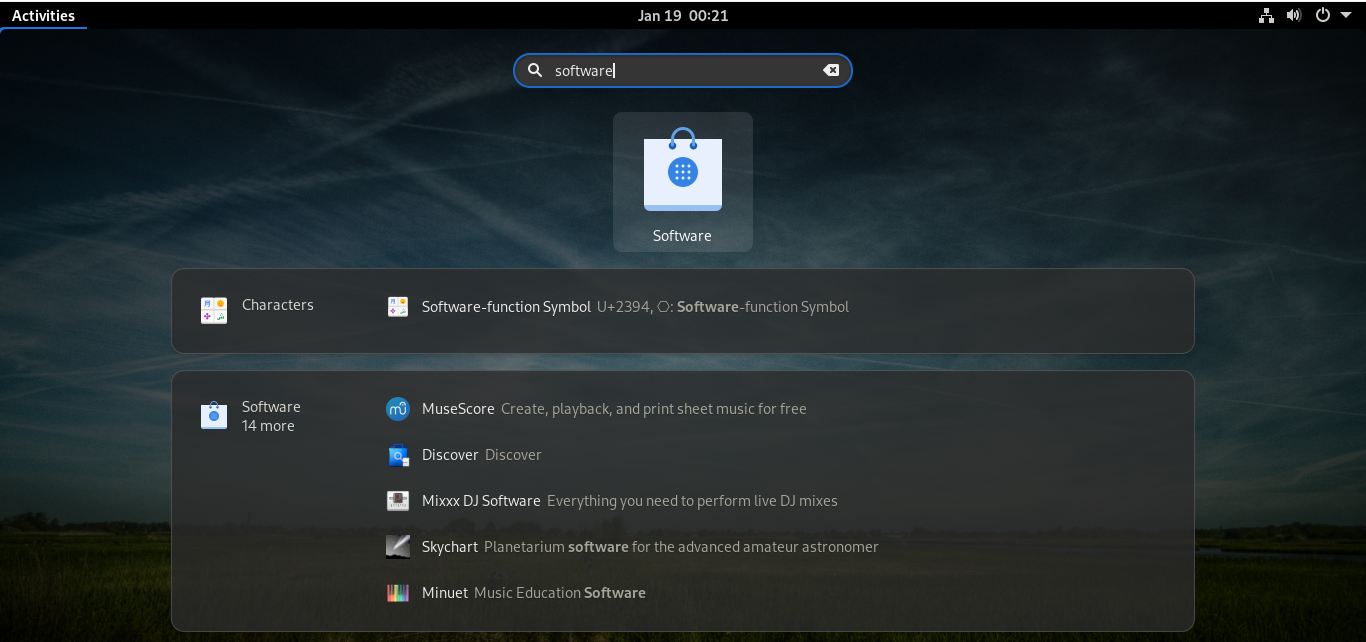Click the volume speaker icon in top bar

point(1294,15)
